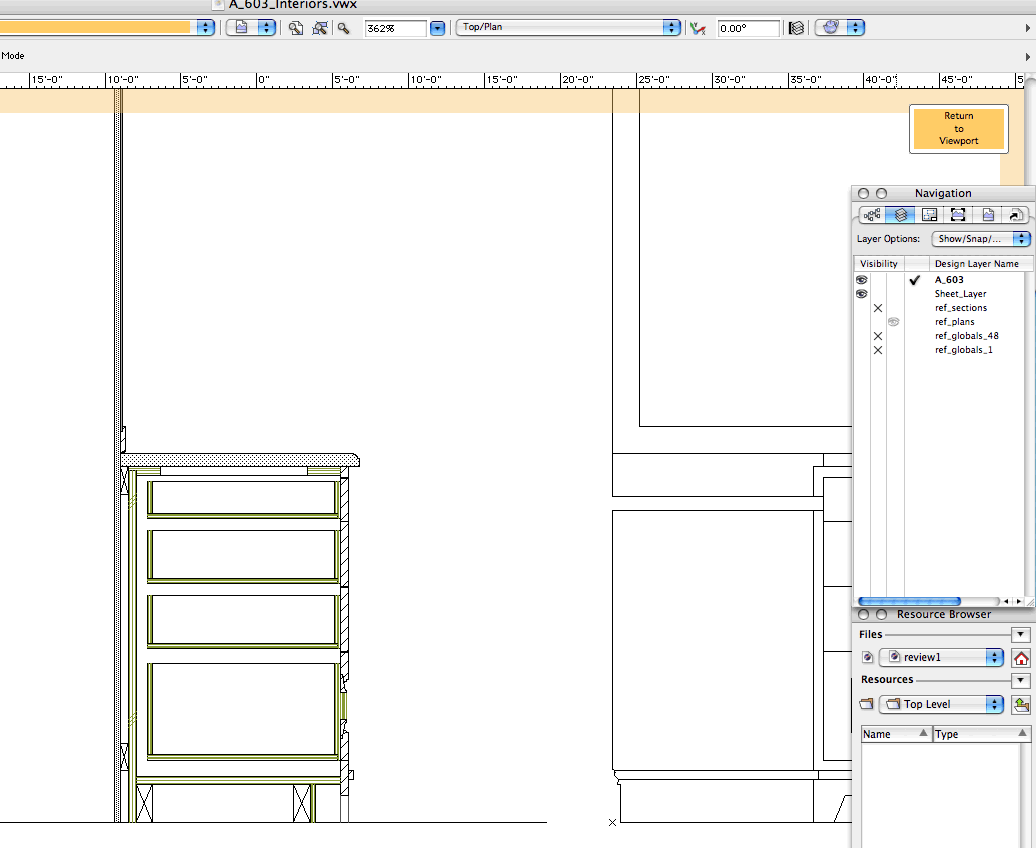Click active-layer checkmark beside A_603
This screenshot has width=1036, height=848.
point(915,280)
